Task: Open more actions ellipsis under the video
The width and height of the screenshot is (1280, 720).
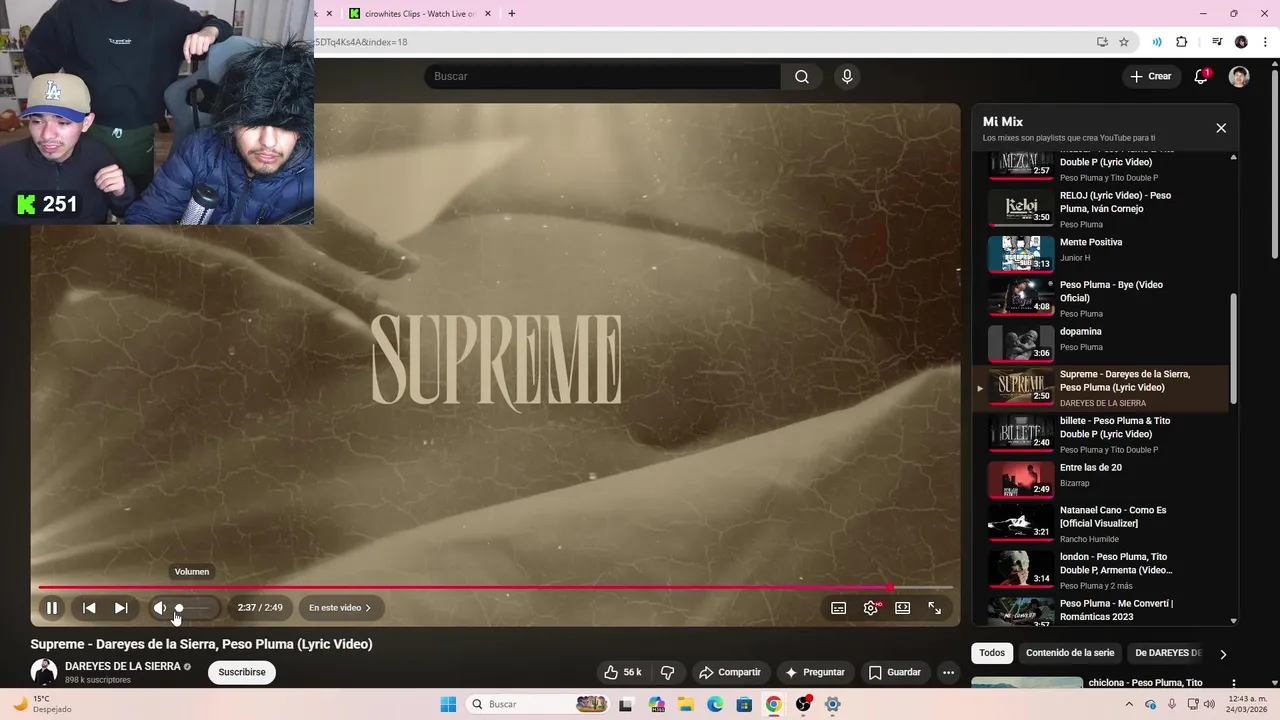Action: pyautogui.click(x=949, y=672)
